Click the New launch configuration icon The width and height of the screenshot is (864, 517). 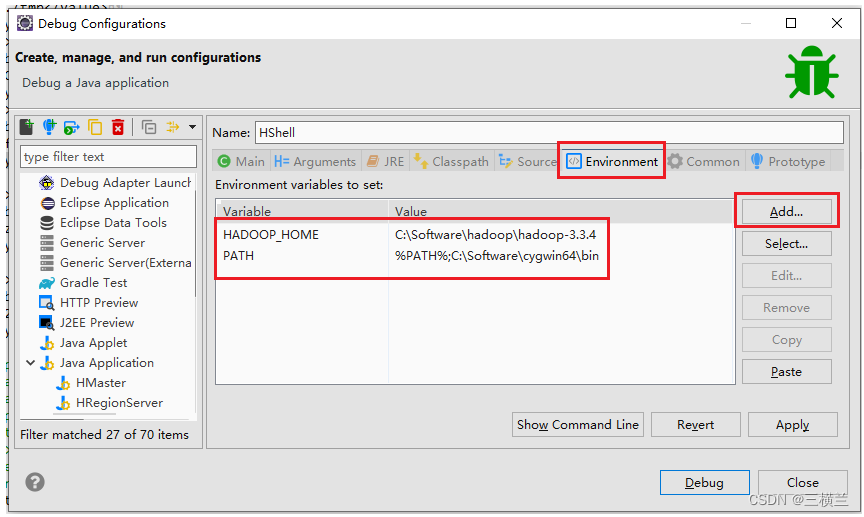pos(26,127)
